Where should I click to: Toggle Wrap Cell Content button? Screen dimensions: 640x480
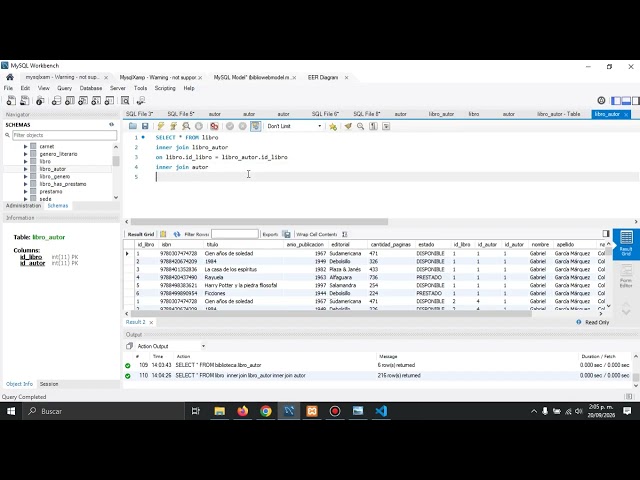point(344,234)
